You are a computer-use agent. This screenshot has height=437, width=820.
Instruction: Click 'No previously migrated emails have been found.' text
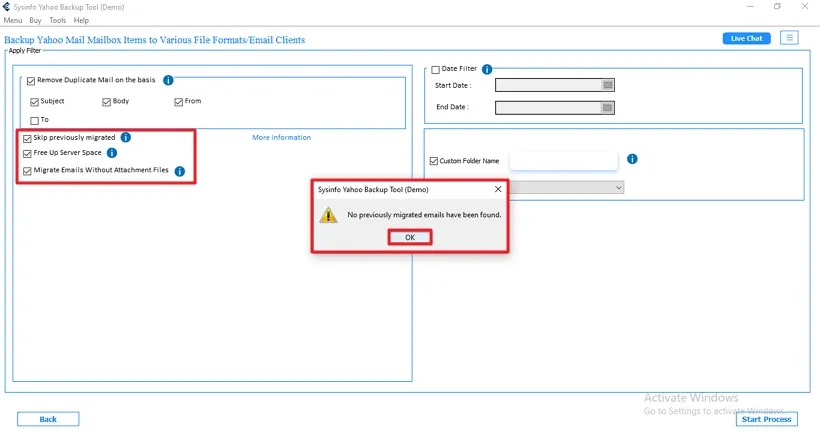[424, 215]
